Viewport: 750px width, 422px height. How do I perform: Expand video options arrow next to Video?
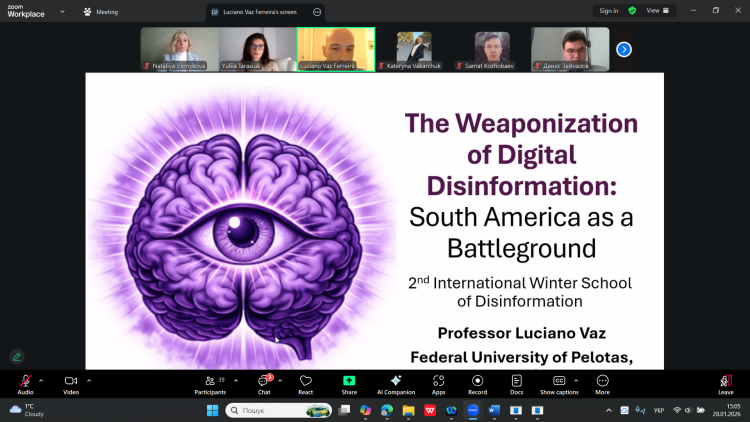(x=89, y=380)
